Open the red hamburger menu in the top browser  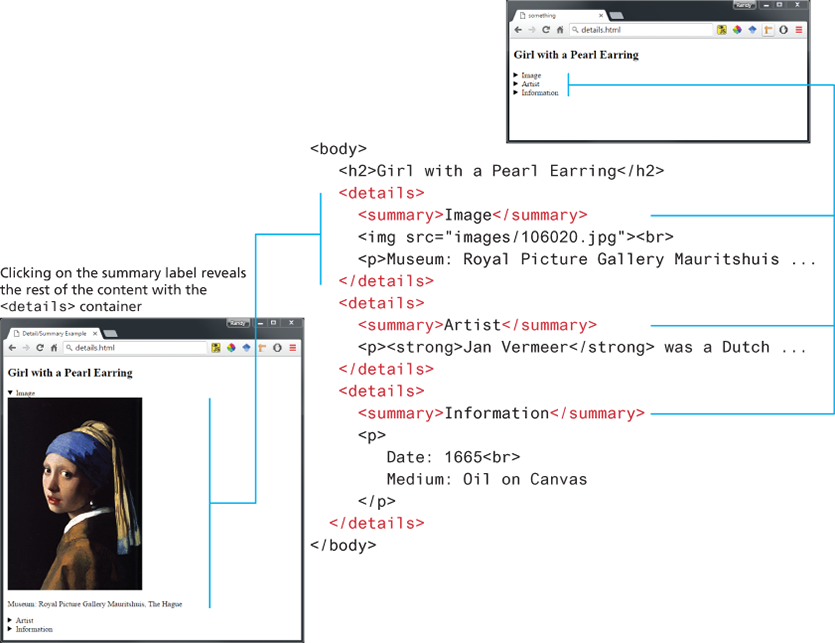point(799,30)
